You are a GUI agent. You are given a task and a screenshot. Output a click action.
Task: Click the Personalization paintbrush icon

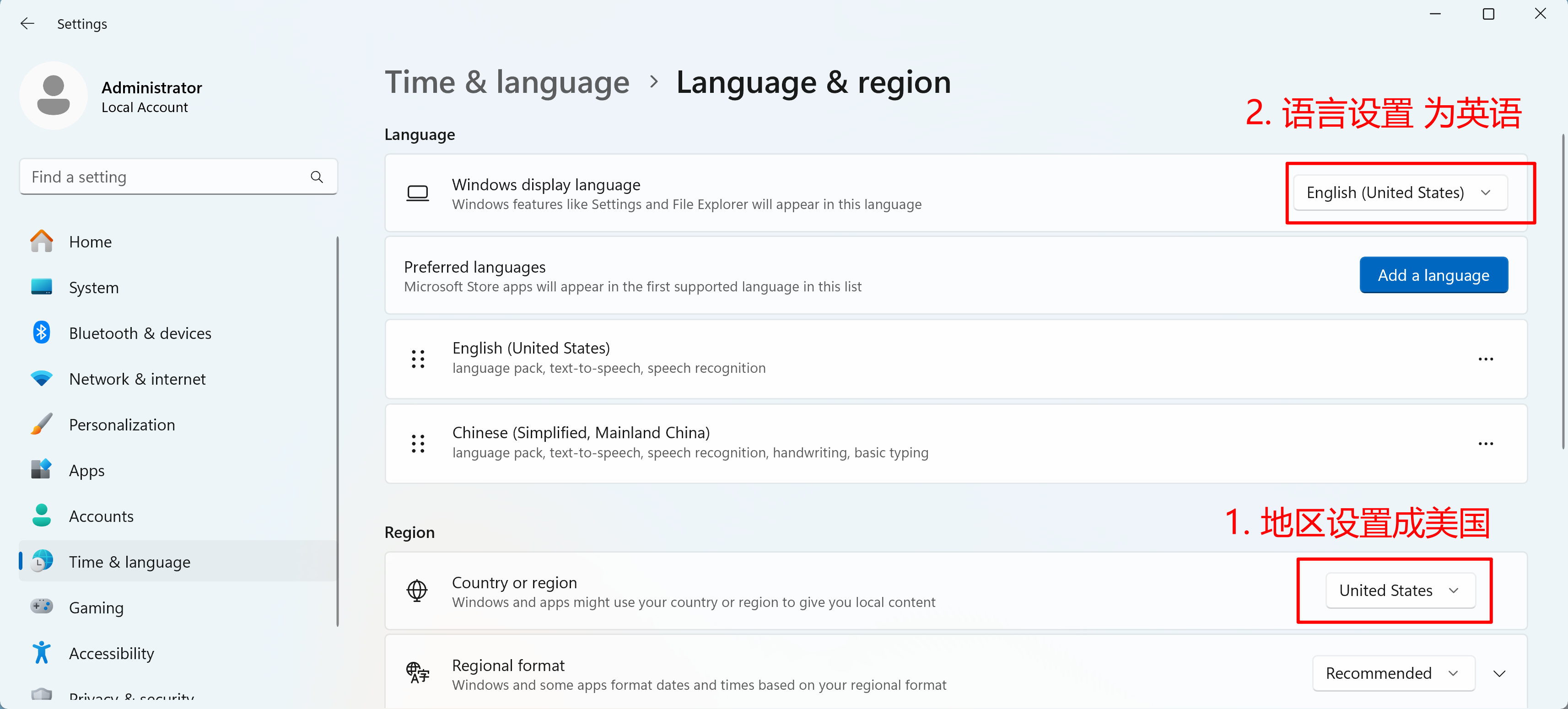[x=41, y=424]
